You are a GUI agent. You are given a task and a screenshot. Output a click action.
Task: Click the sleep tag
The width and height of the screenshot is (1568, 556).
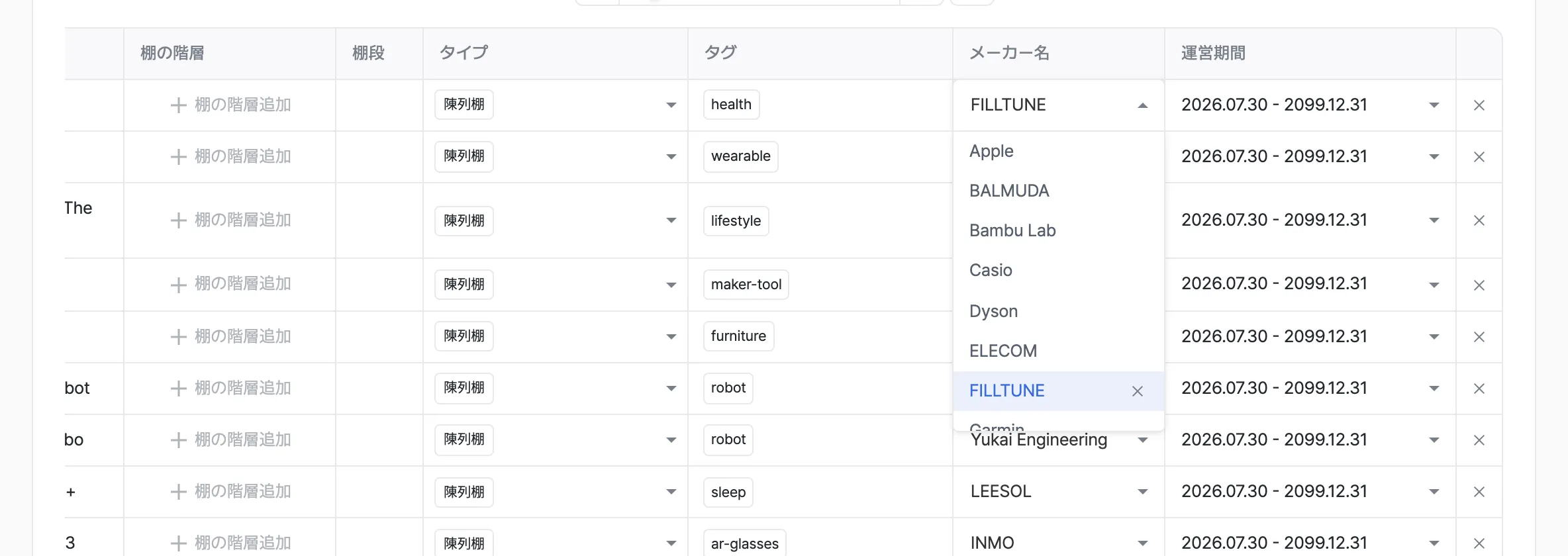pos(728,492)
